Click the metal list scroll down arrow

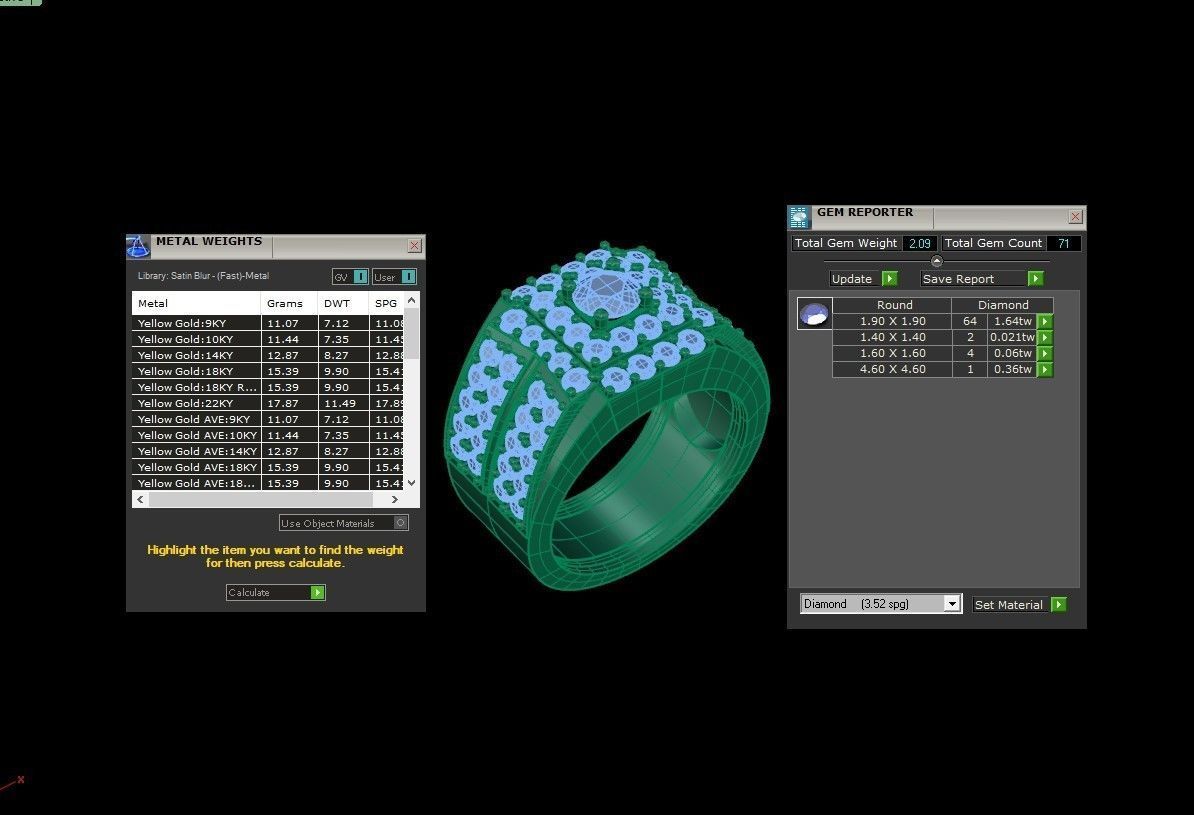[411, 482]
